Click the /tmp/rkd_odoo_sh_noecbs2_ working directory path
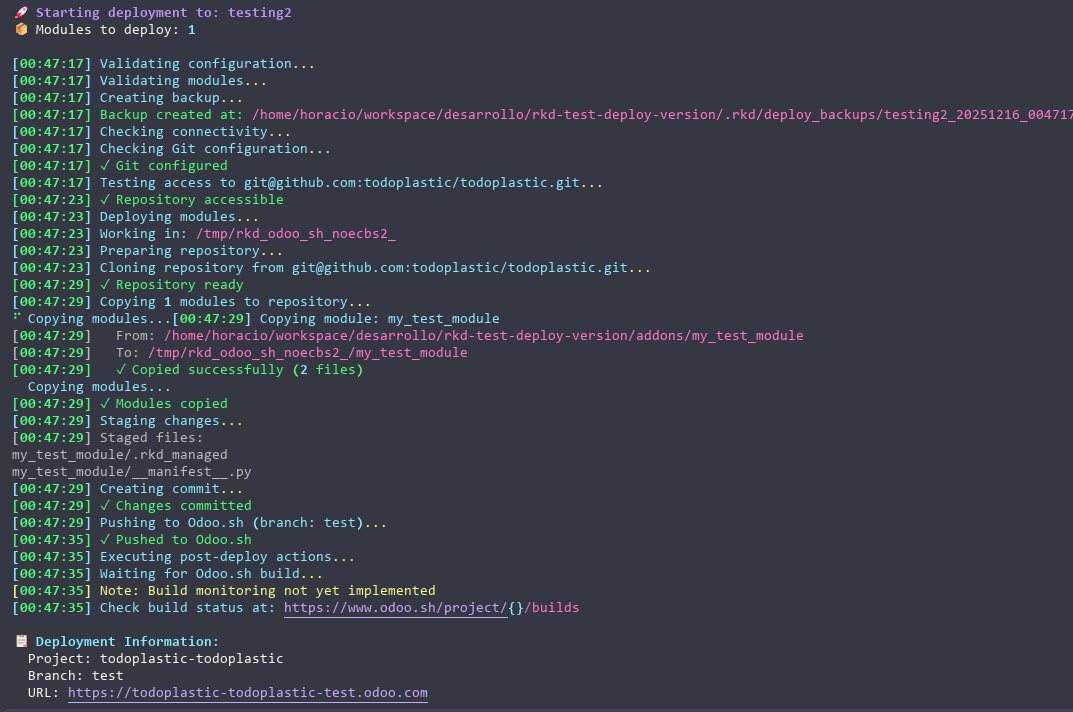Image resolution: width=1073 pixels, height=712 pixels. tap(296, 233)
